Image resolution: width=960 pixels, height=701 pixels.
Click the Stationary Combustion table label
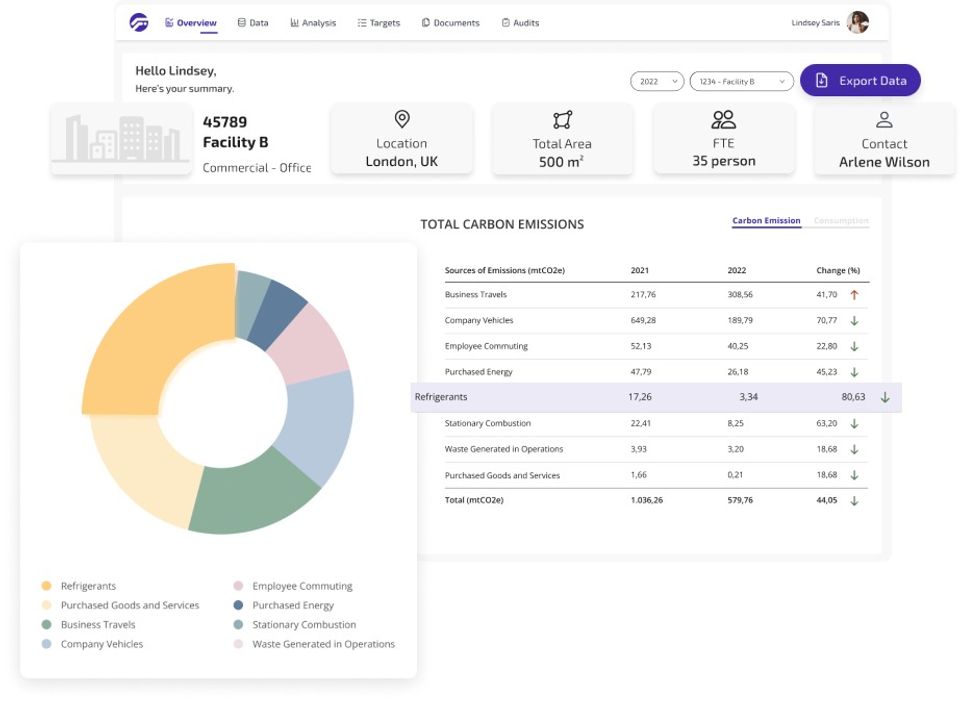click(487, 423)
